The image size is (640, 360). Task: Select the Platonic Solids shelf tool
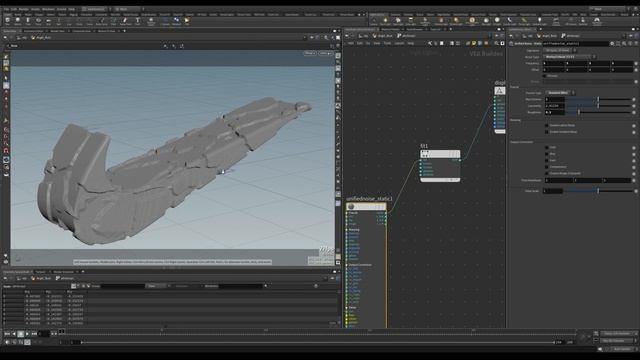151,21
